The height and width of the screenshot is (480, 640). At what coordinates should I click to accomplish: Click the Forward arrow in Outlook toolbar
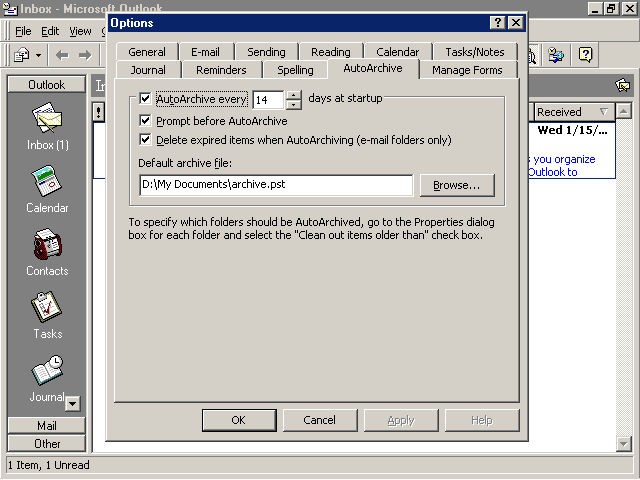[x=85, y=55]
